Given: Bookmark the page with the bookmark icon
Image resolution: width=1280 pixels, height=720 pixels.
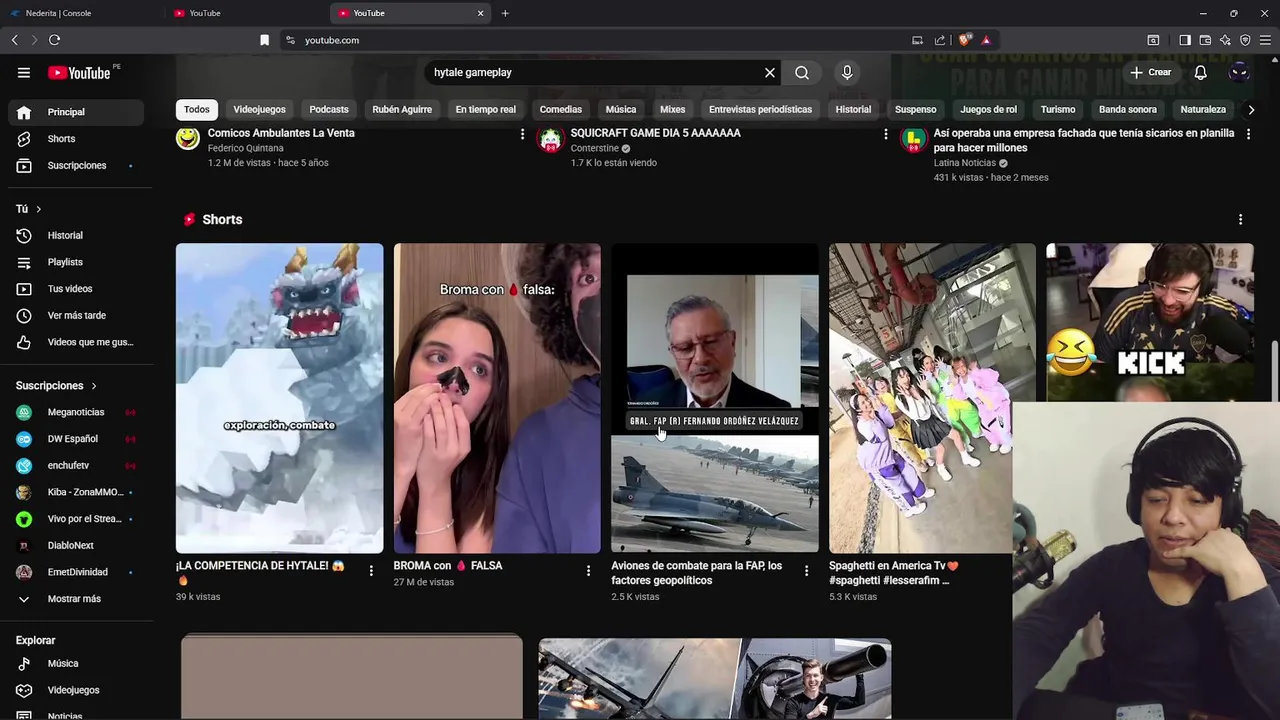Looking at the screenshot, I should 264,40.
